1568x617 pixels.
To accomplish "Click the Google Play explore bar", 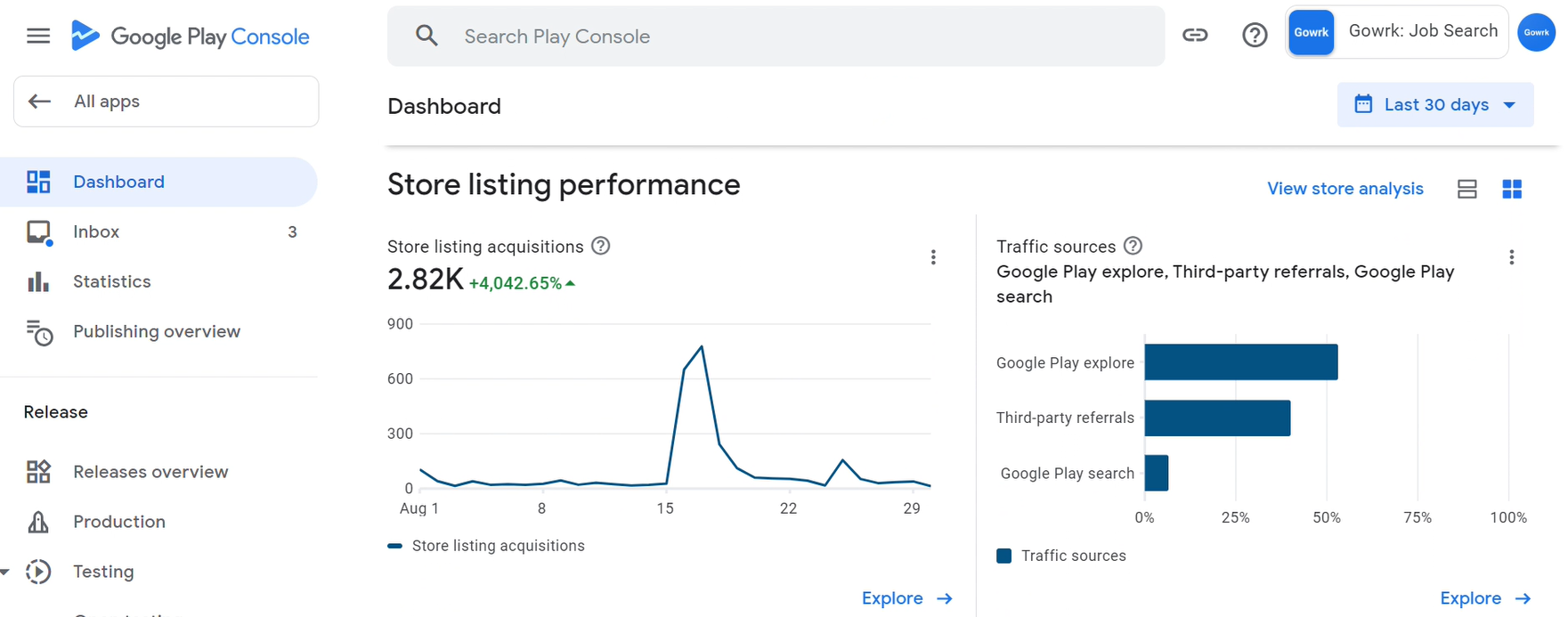I will (1241, 362).
